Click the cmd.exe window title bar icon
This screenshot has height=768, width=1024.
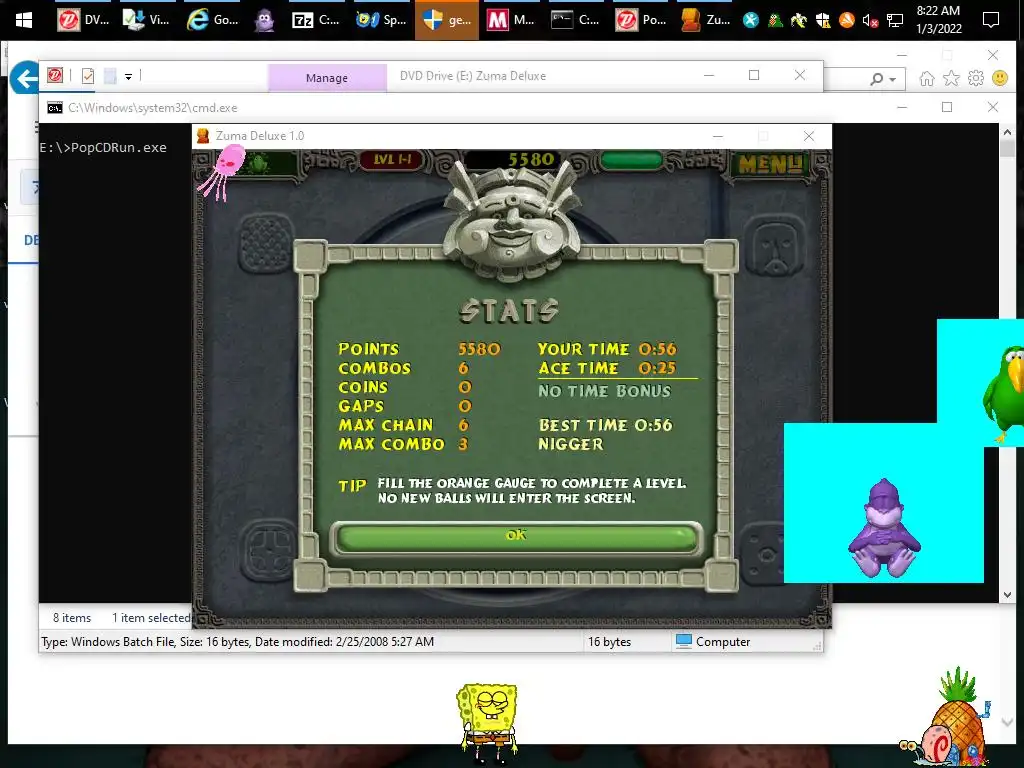[x=55, y=108]
